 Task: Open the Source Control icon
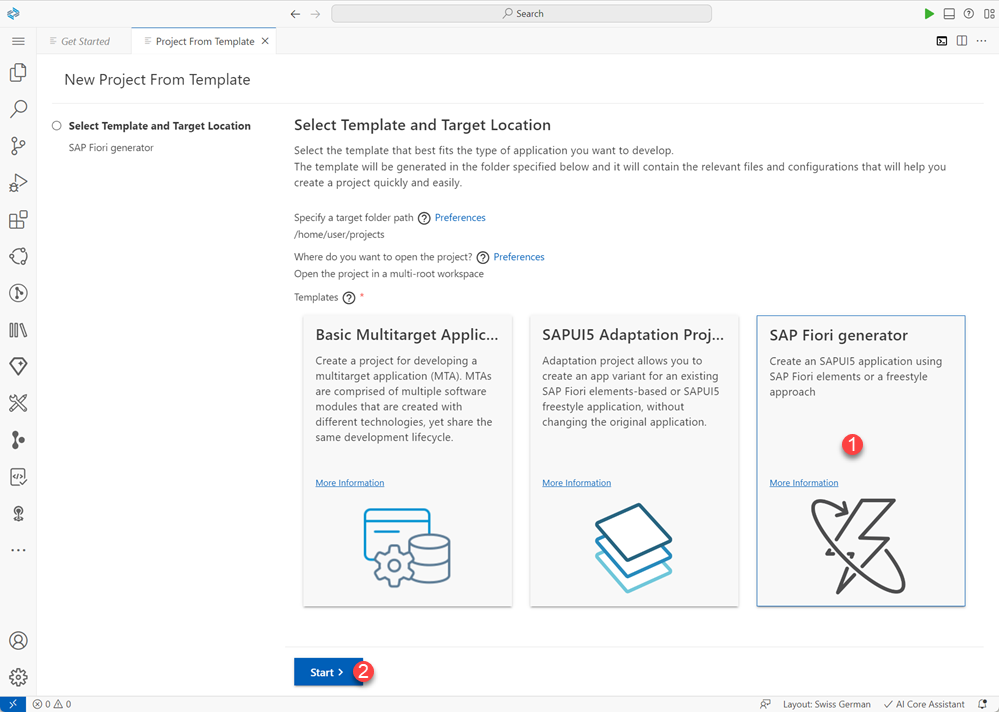[x=18, y=146]
